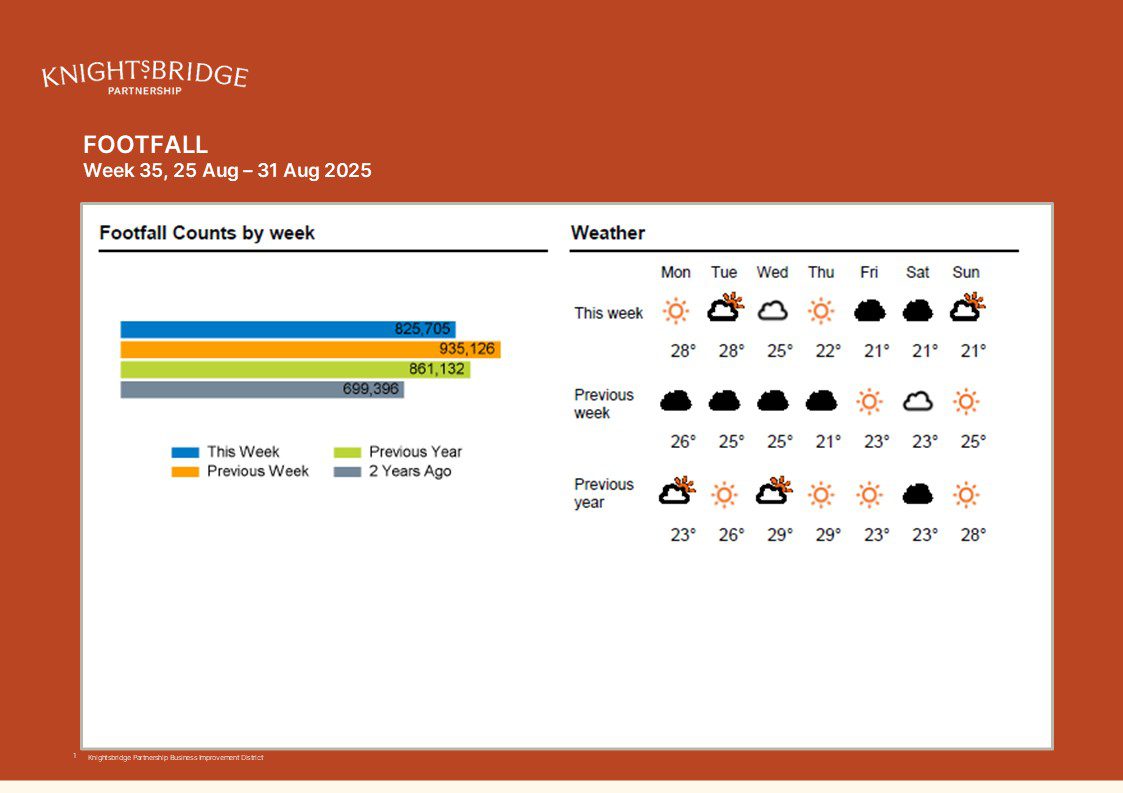Click the Weather section heading
Image resolution: width=1123 pixels, height=793 pixels.
pyautogui.click(x=608, y=233)
